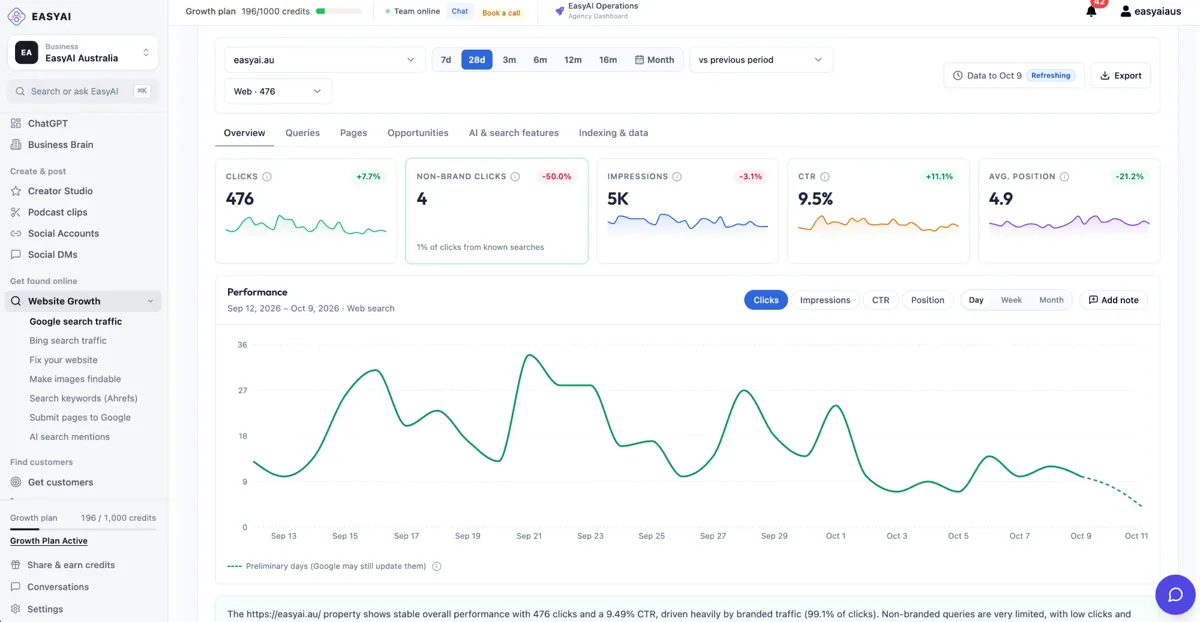Switch chart granularity to Week
The width and height of the screenshot is (1200, 622).
[x=1011, y=300]
